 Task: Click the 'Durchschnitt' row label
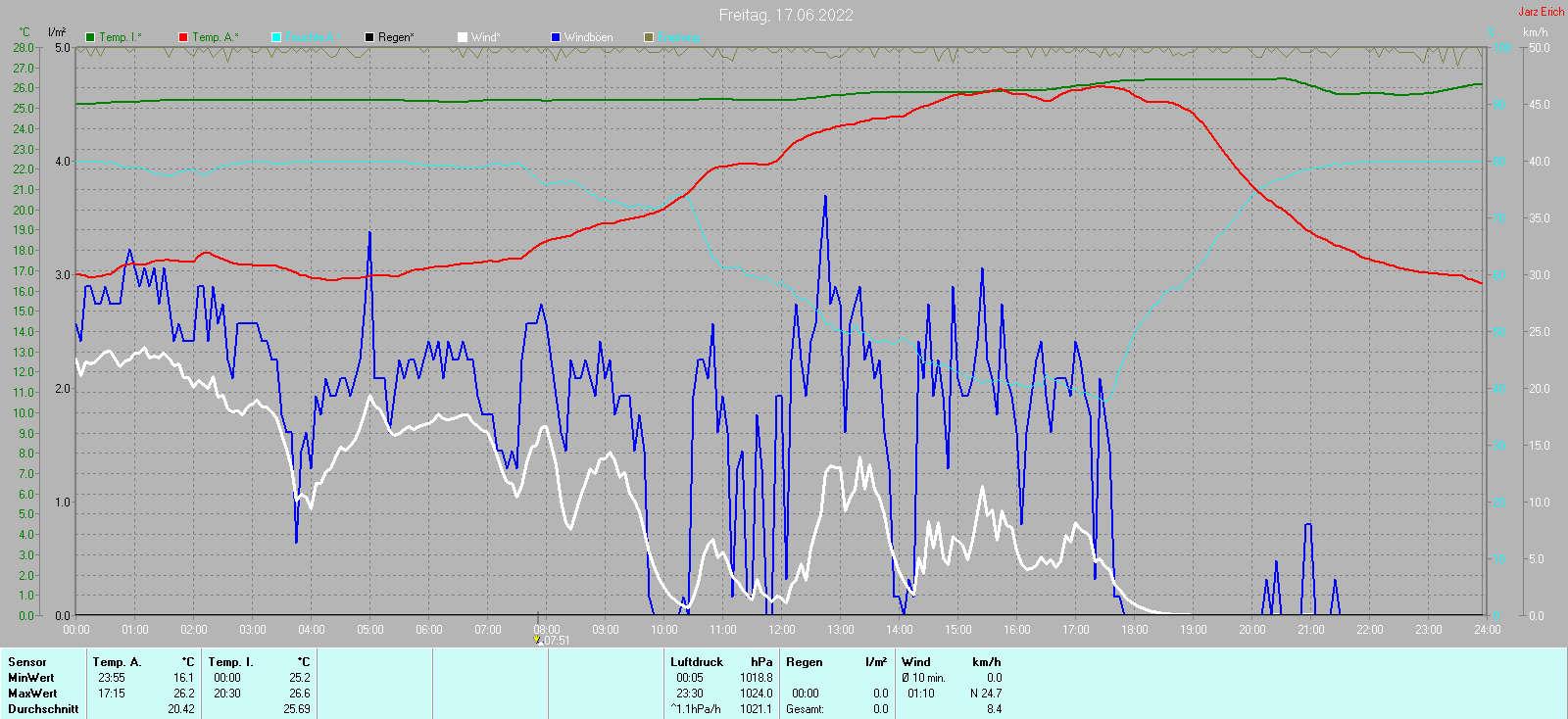(x=43, y=709)
